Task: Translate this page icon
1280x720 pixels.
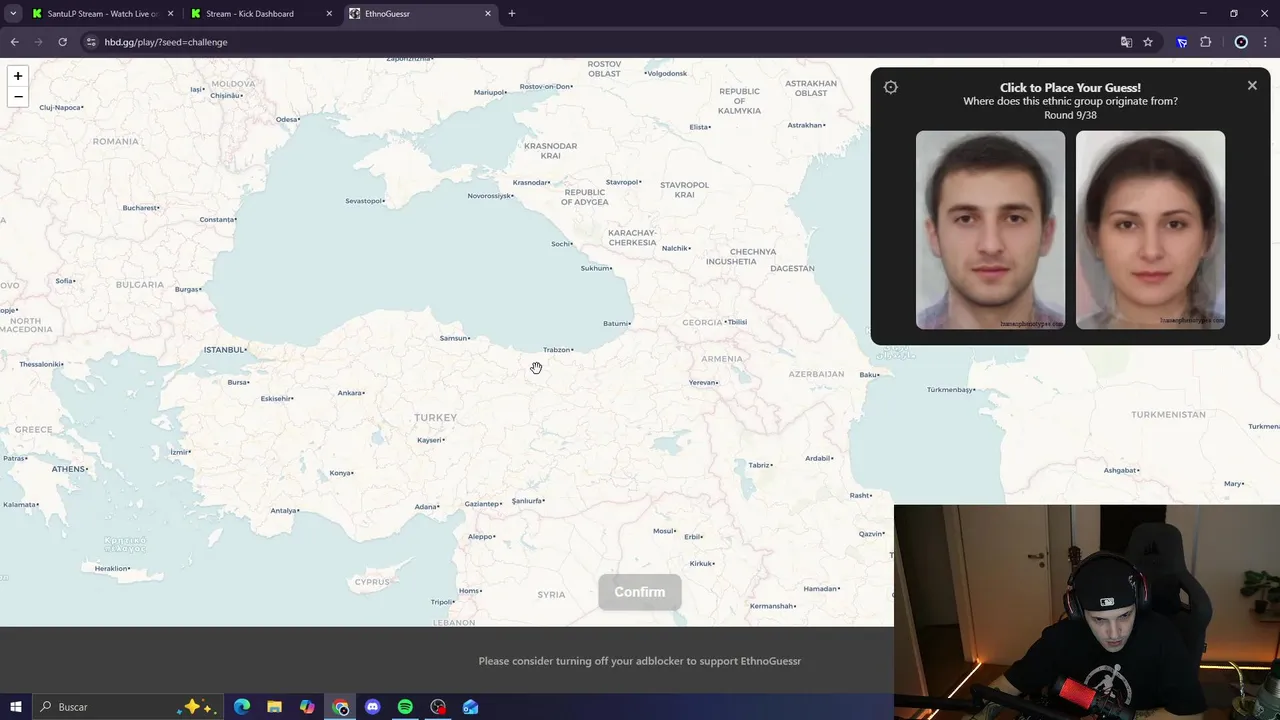Action: (1126, 42)
